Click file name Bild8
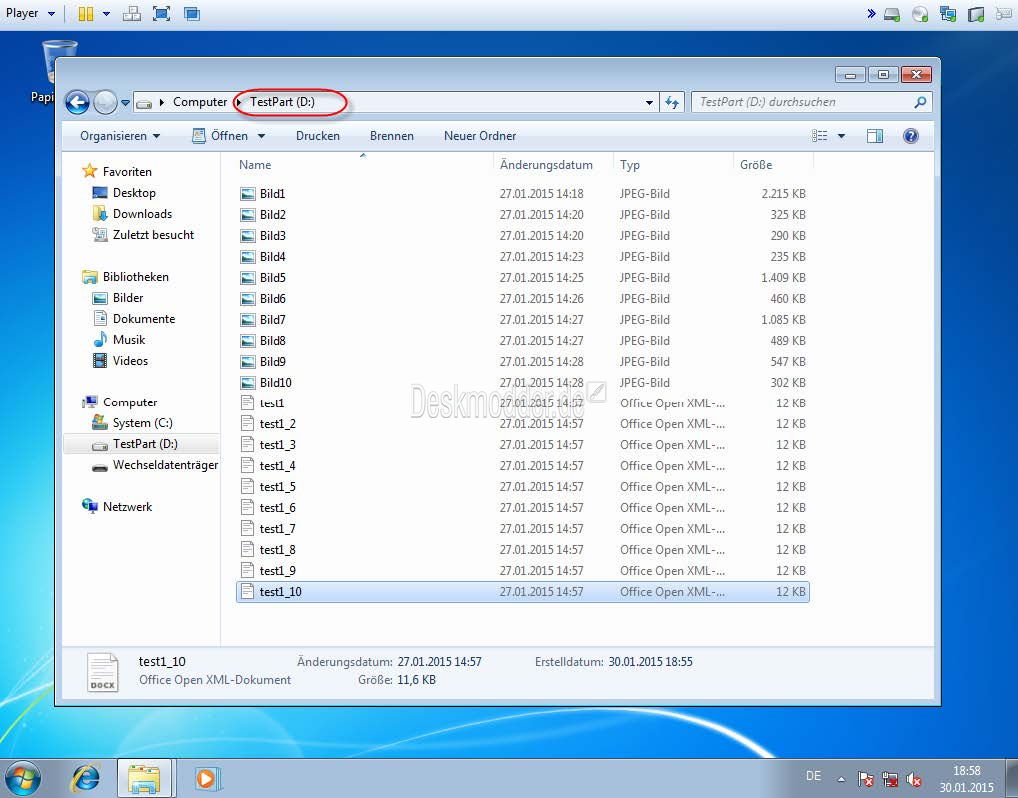 coord(273,340)
